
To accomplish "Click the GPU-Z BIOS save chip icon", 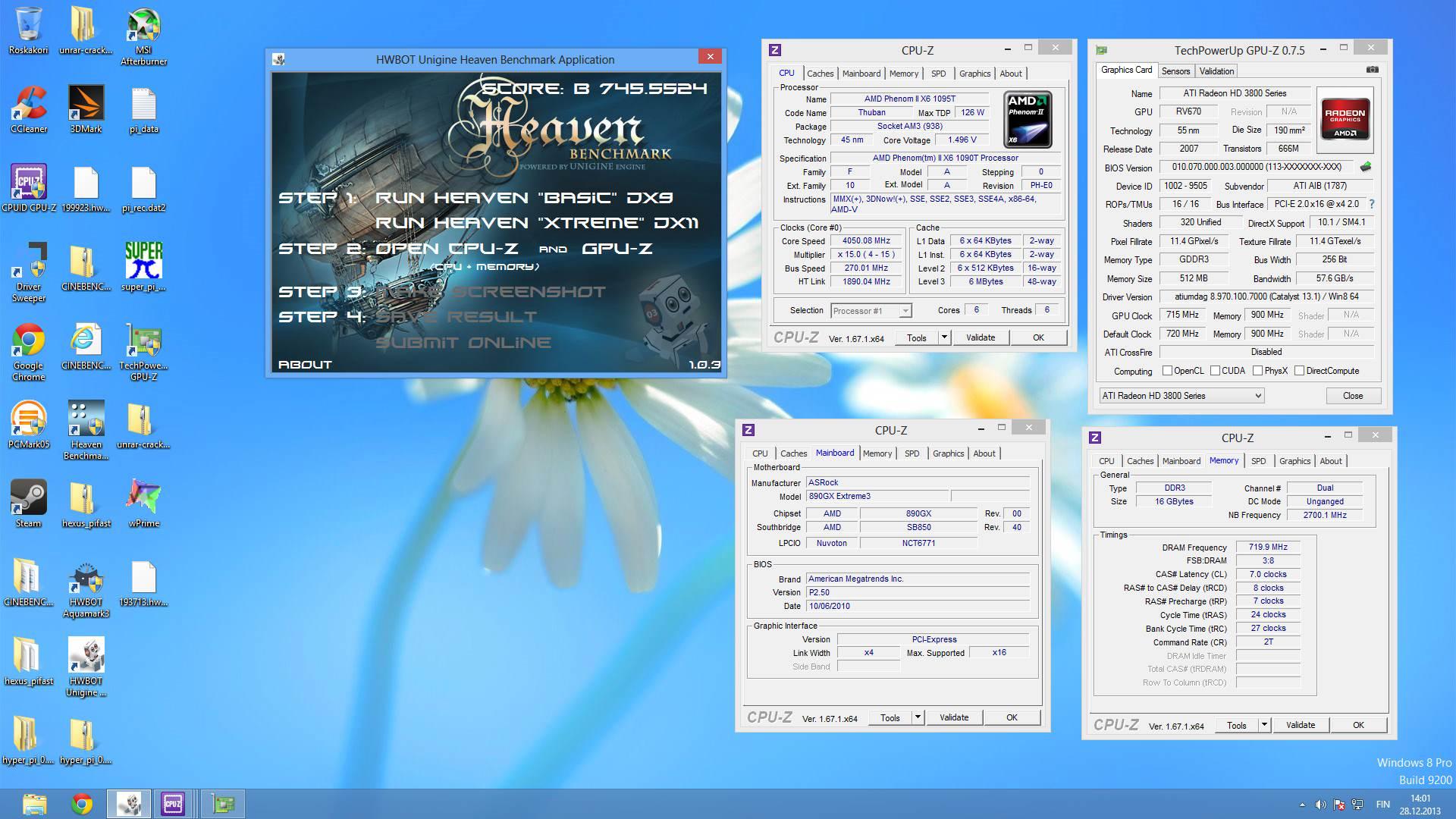I will (x=1366, y=167).
